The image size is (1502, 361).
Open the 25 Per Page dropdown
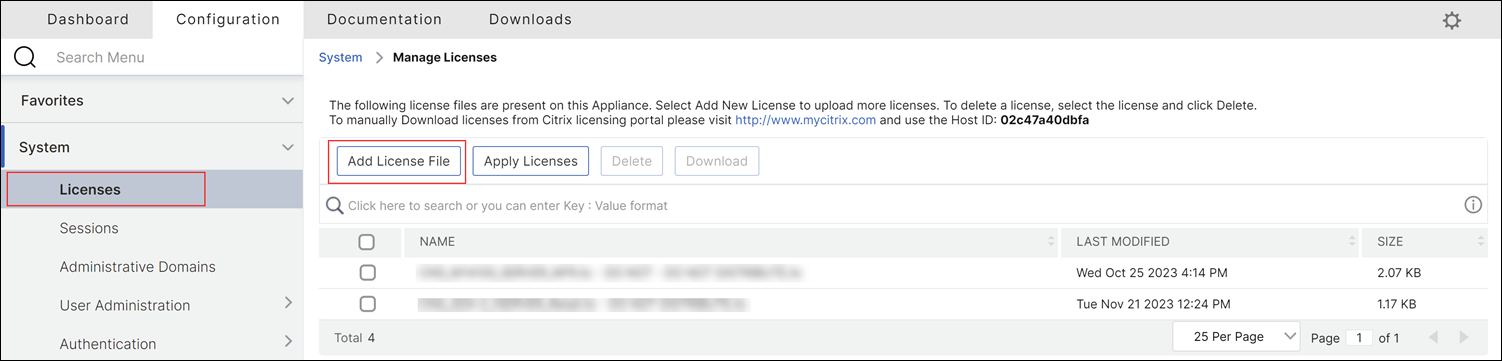pyautogui.click(x=1236, y=337)
